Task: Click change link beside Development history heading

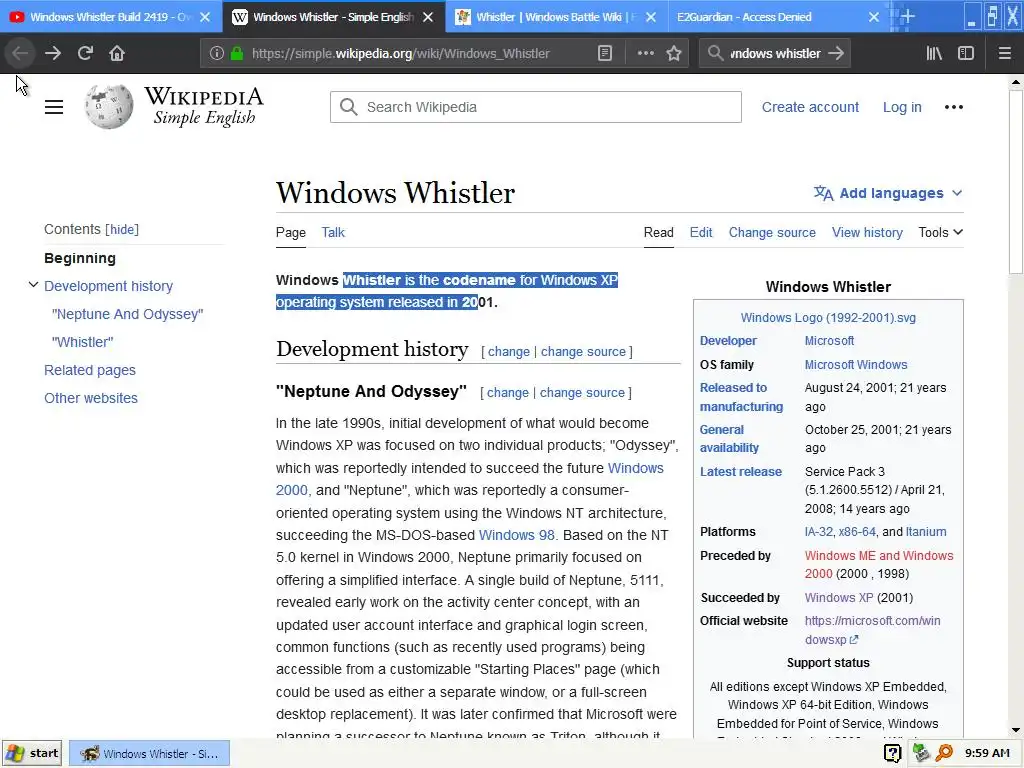Action: point(509,352)
